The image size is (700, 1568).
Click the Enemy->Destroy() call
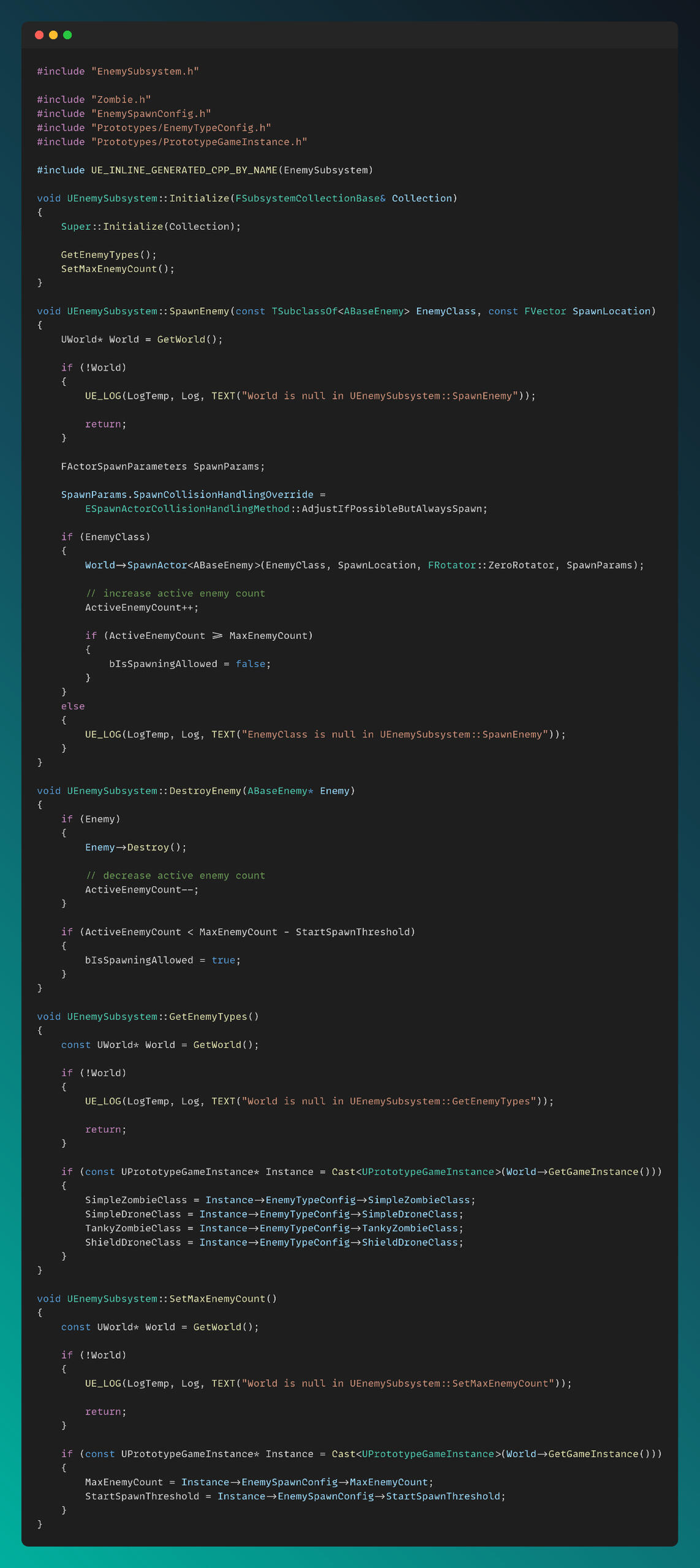(x=135, y=847)
